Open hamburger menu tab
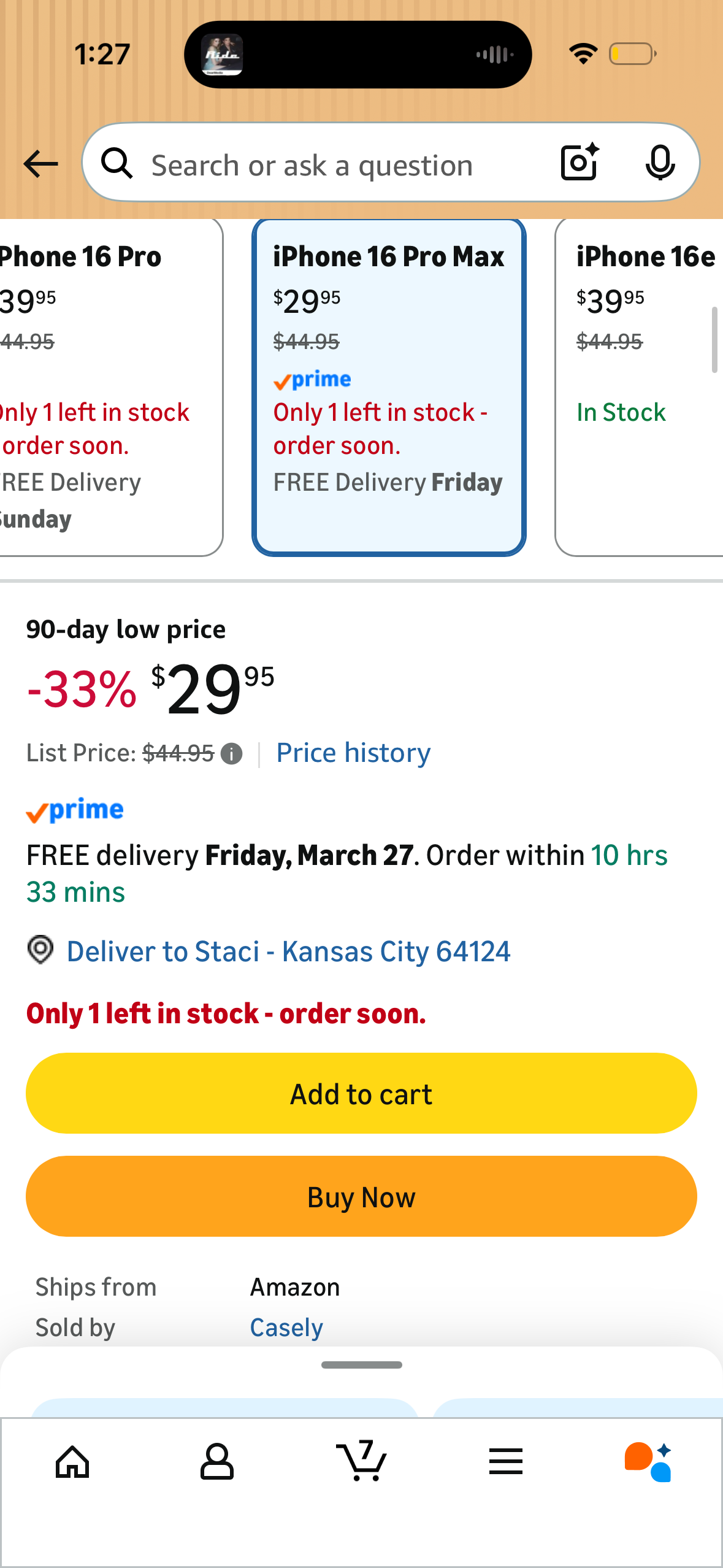Image resolution: width=723 pixels, height=1568 pixels. point(506,1461)
